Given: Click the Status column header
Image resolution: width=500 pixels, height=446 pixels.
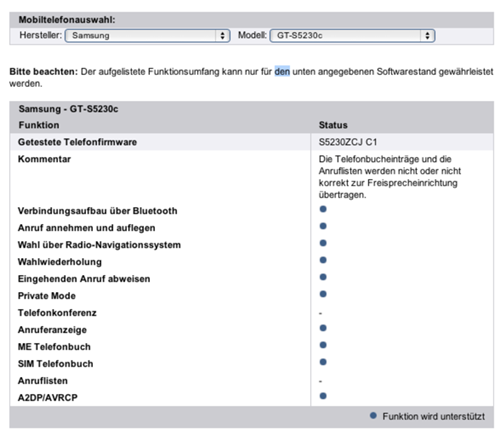Looking at the screenshot, I should tap(333, 125).
